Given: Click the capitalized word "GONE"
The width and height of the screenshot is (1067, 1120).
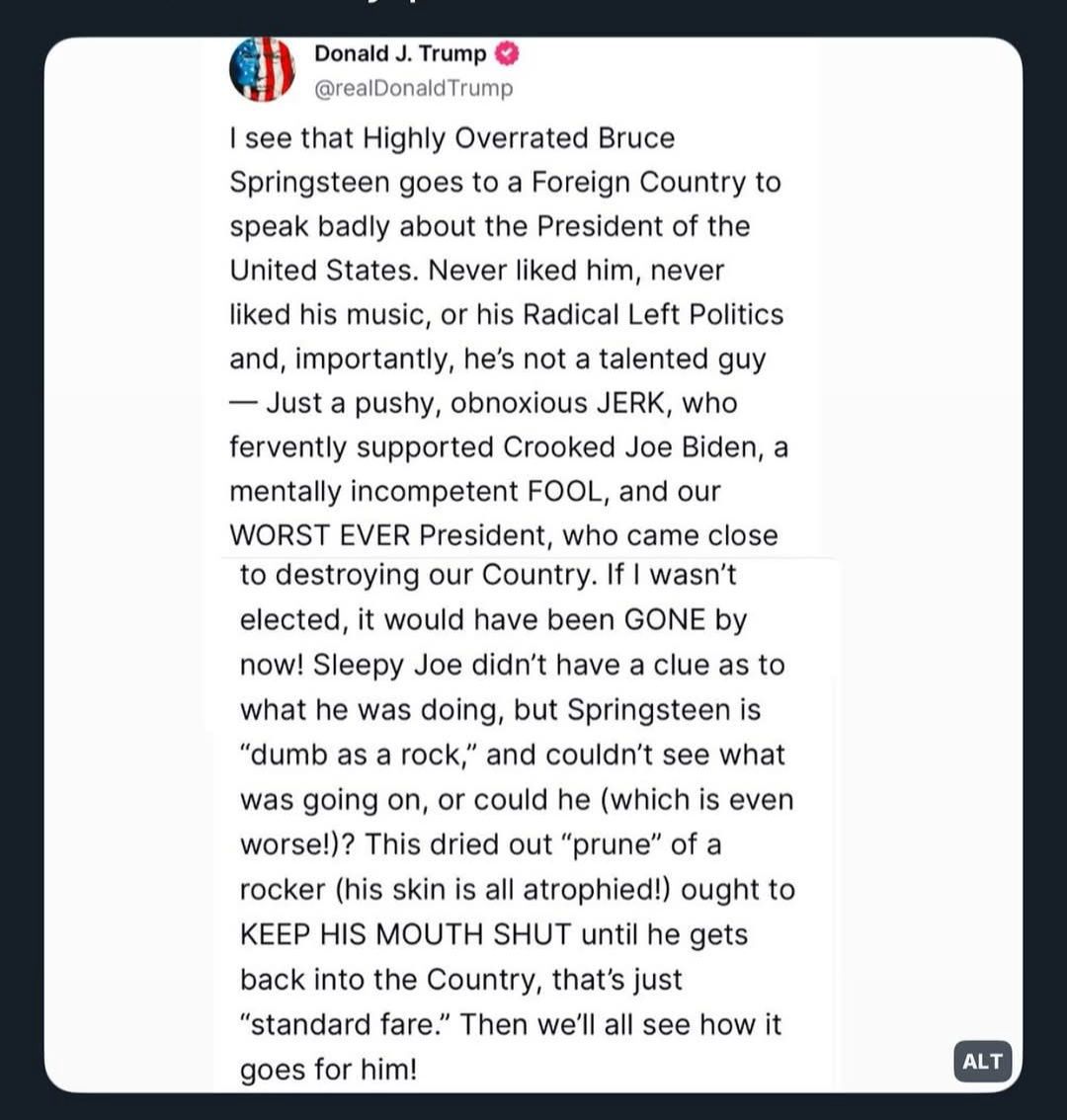Looking at the screenshot, I should (x=665, y=619).
